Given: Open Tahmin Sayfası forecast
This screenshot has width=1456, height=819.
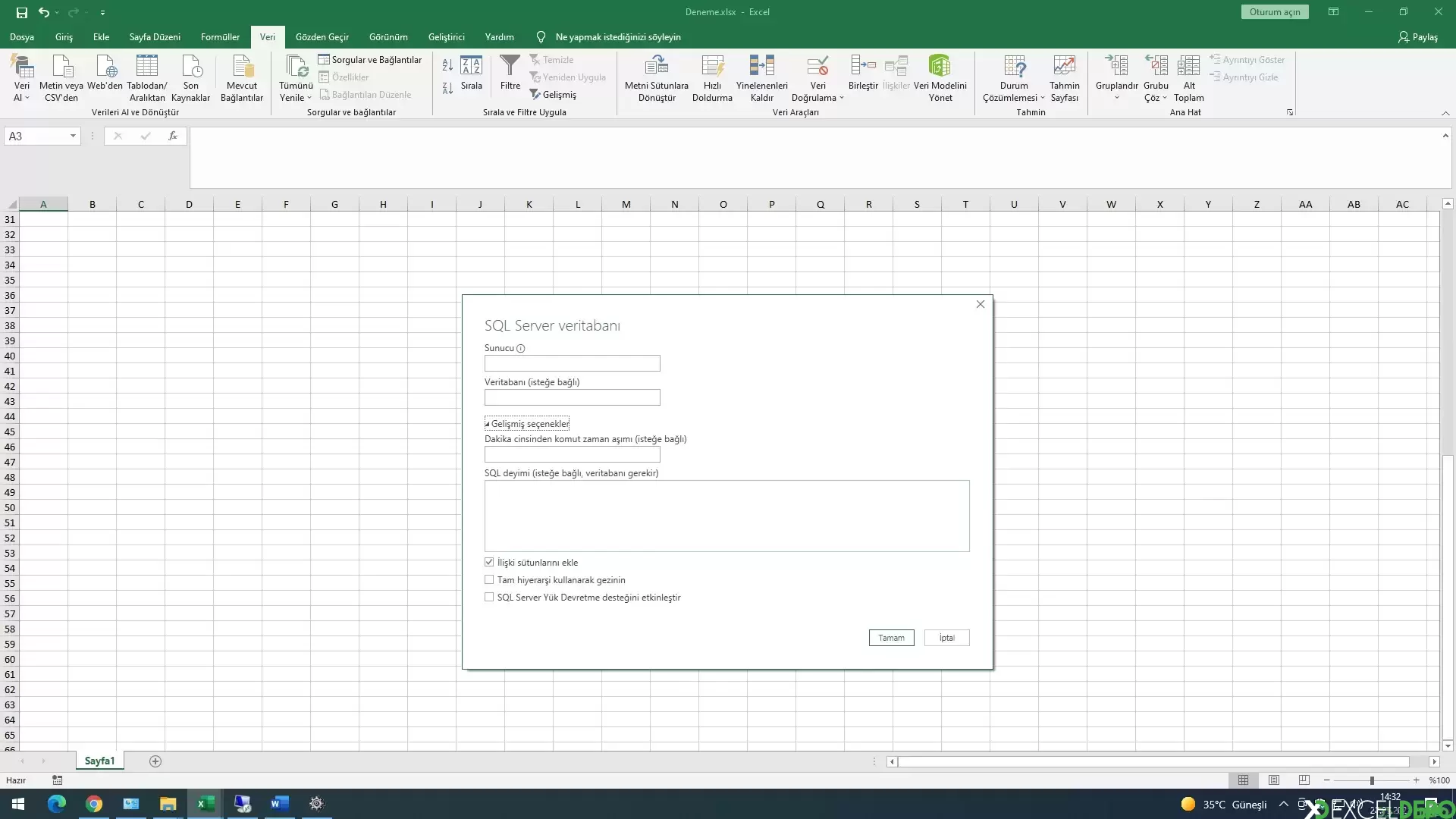Looking at the screenshot, I should tap(1064, 77).
